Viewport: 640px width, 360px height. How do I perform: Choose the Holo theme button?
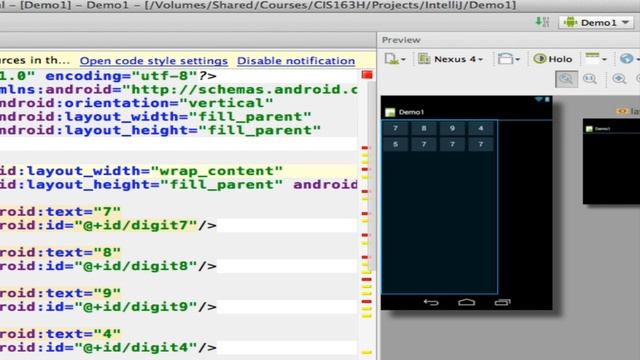point(553,59)
